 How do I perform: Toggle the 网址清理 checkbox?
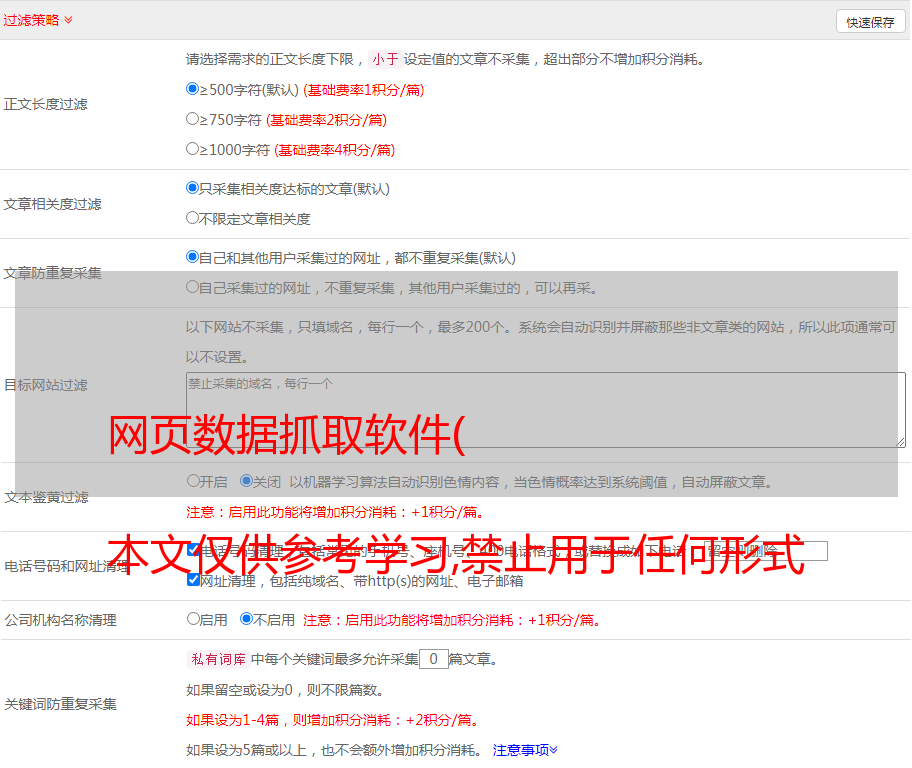(x=193, y=580)
